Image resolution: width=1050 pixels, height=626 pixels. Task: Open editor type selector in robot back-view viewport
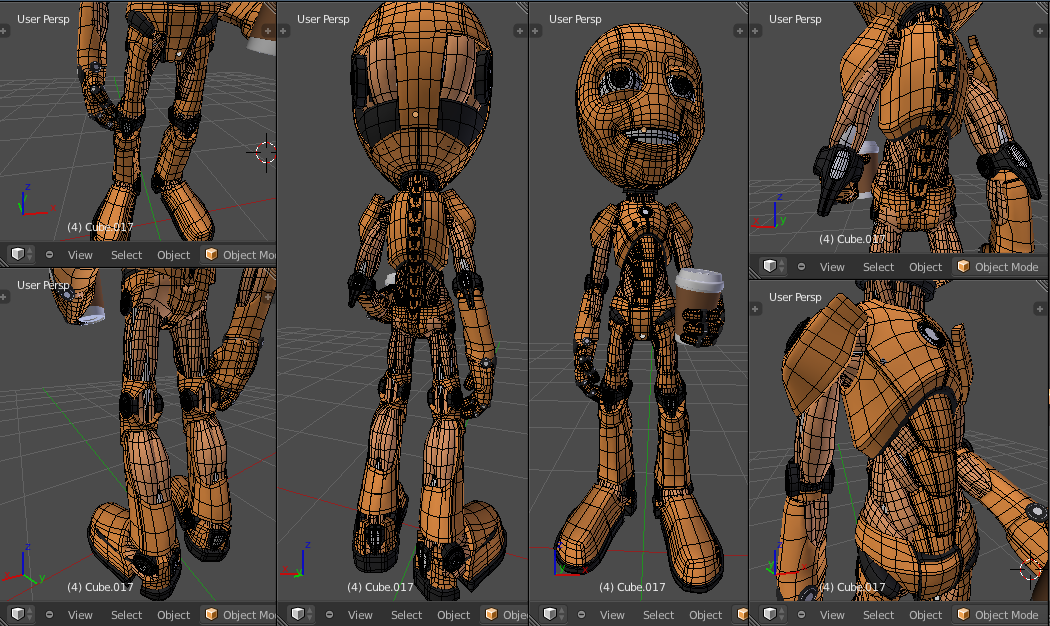click(x=301, y=615)
